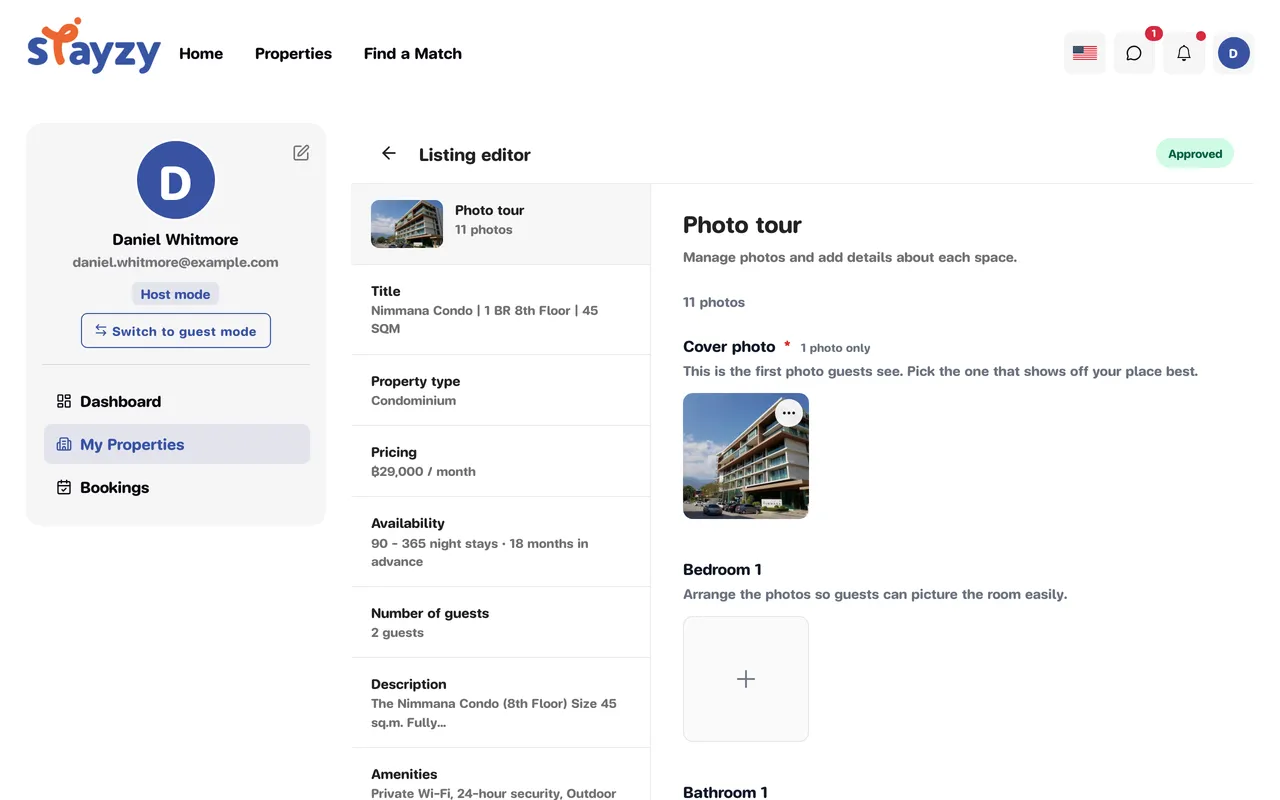Switch to guest mode
The width and height of the screenshot is (1280, 800).
tap(176, 331)
